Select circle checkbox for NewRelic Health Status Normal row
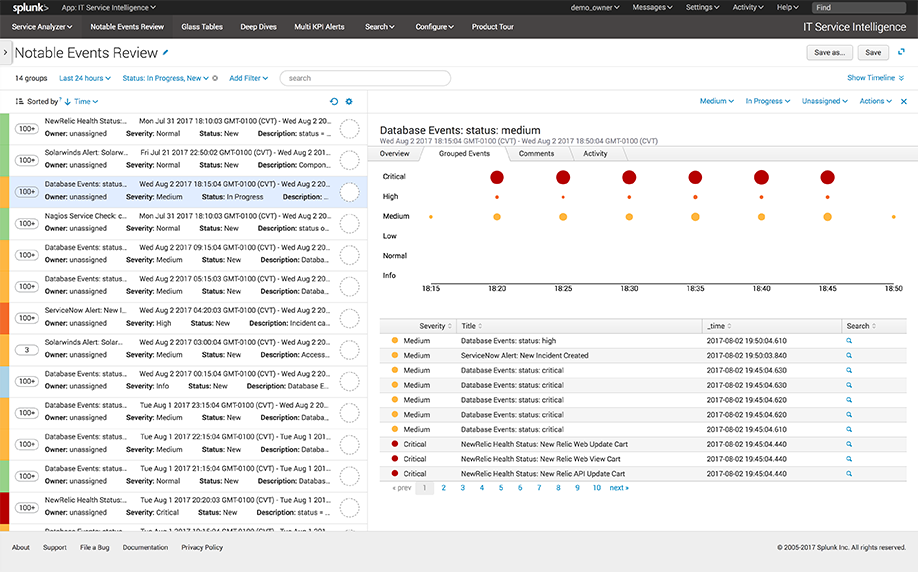918x572 pixels. pyautogui.click(x=350, y=129)
